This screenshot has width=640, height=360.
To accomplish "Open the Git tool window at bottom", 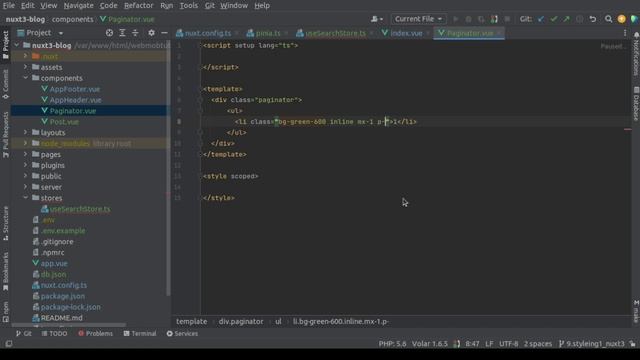I will pyautogui.click(x=23, y=333).
